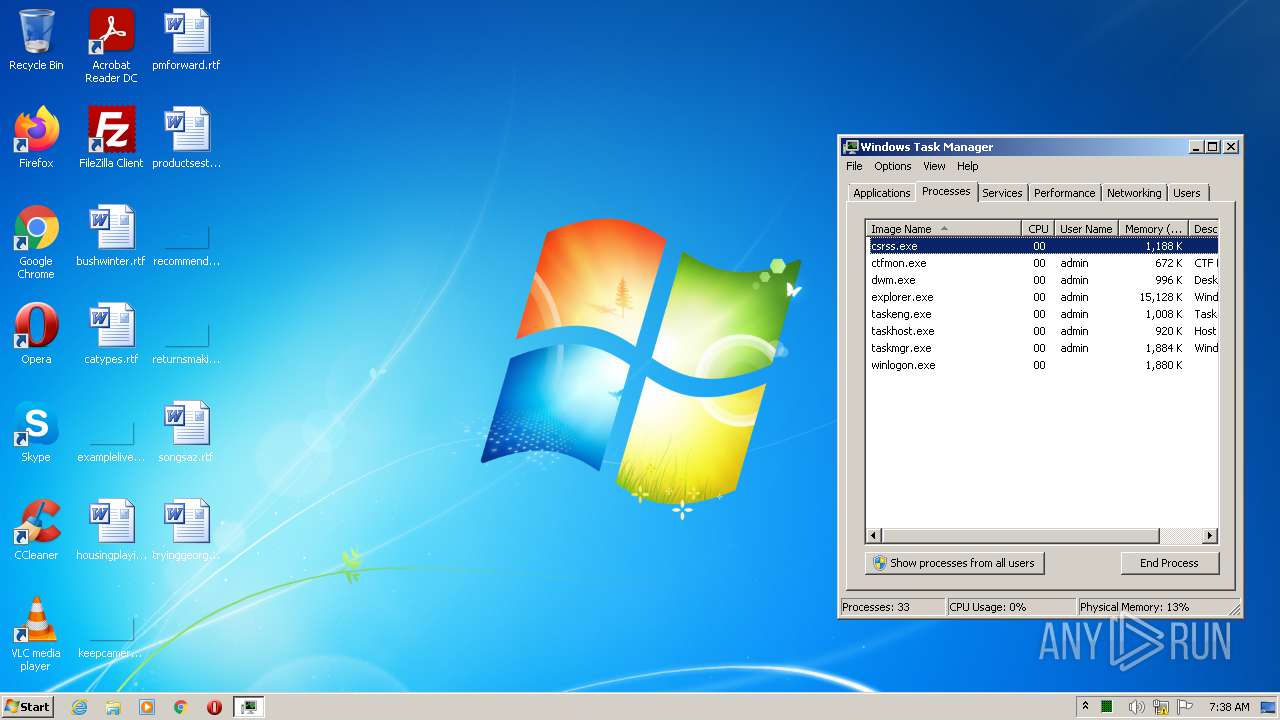Click the clock showing 7:38 AM

[1228, 707]
